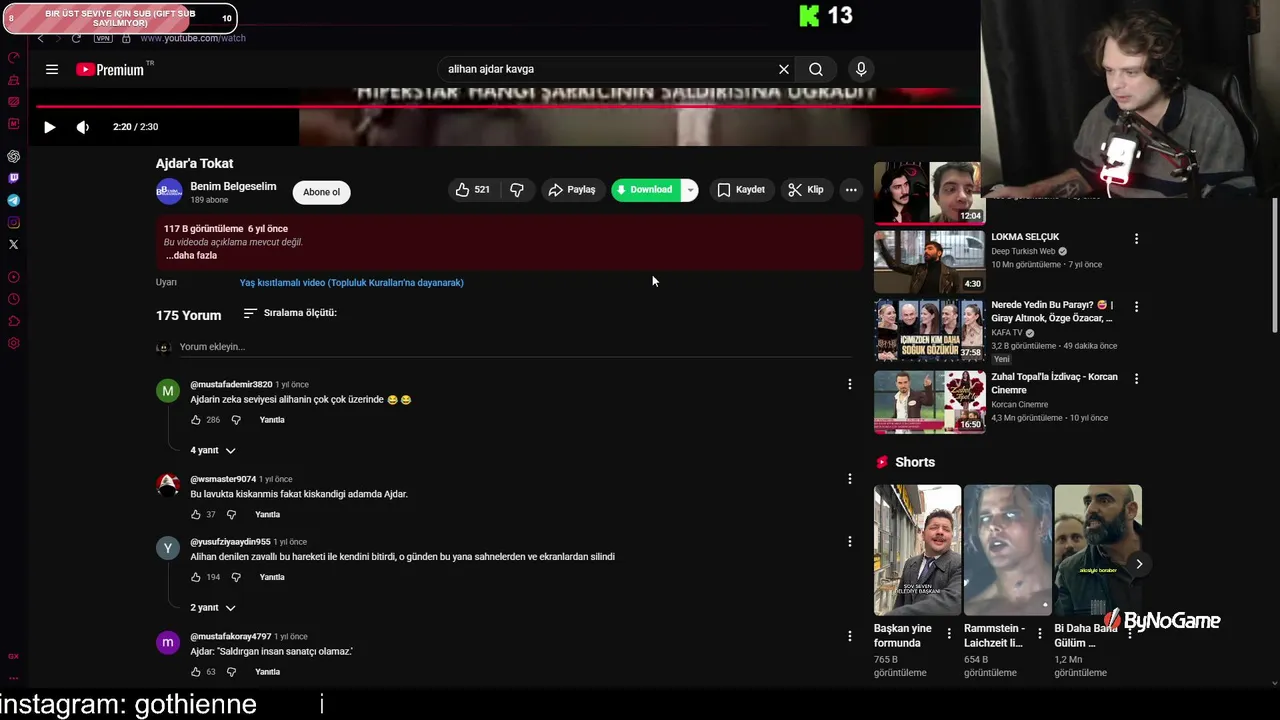1280x720 pixels.
Task: Open options for Rammstein short
Action: click(1040, 634)
